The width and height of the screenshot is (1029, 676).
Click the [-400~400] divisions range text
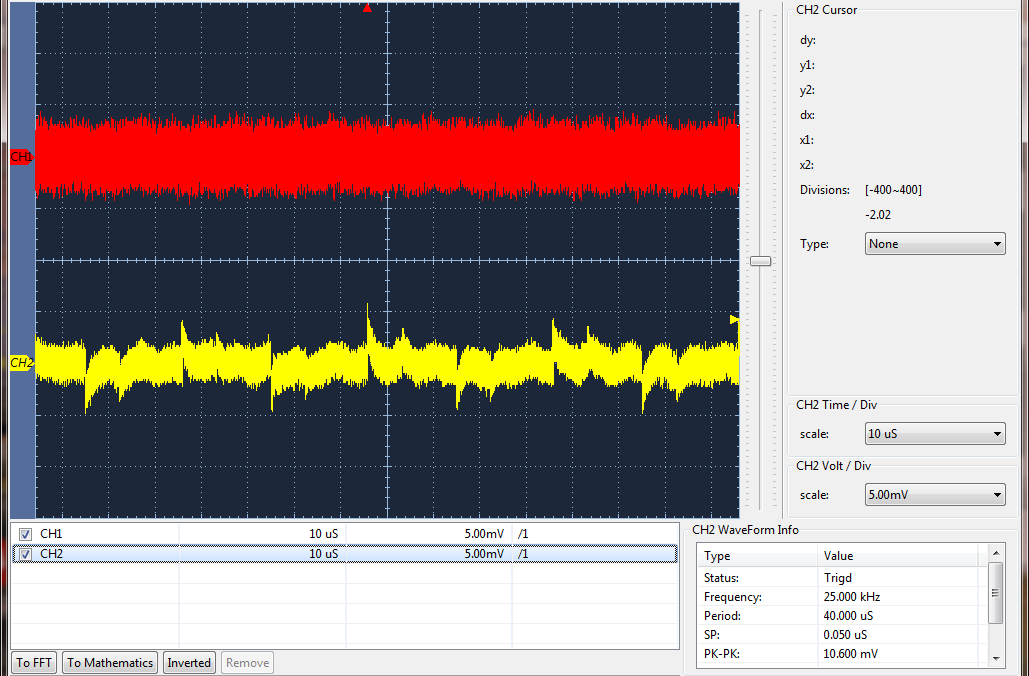pyautogui.click(x=893, y=190)
